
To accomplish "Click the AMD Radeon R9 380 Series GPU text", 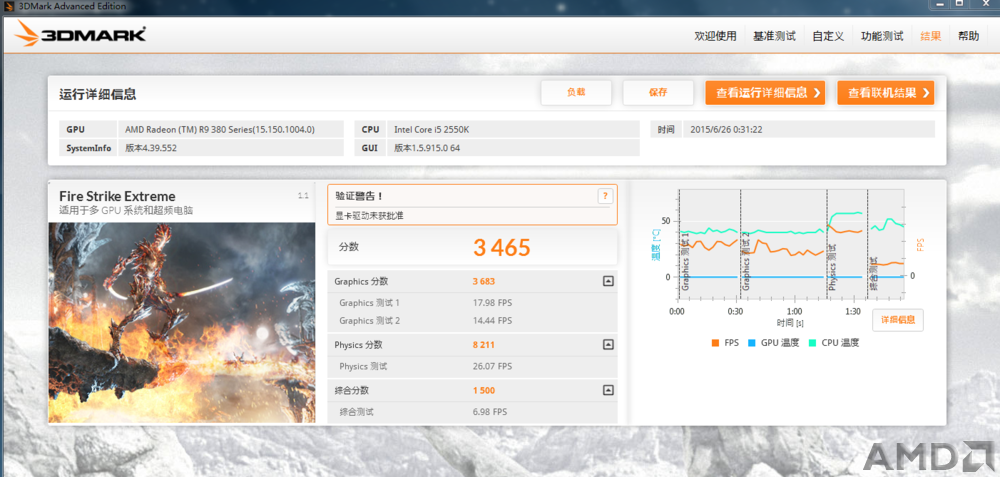I will 220,129.
